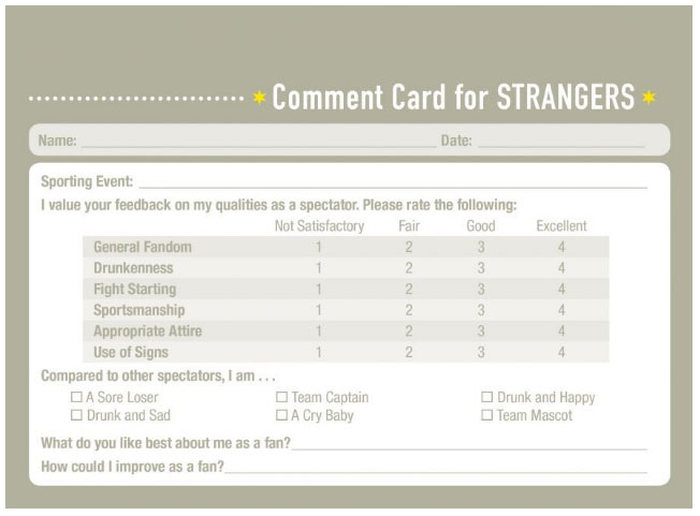The image size is (700, 516).
Task: Check the A Sore Loser checkbox
Action: click(x=76, y=397)
